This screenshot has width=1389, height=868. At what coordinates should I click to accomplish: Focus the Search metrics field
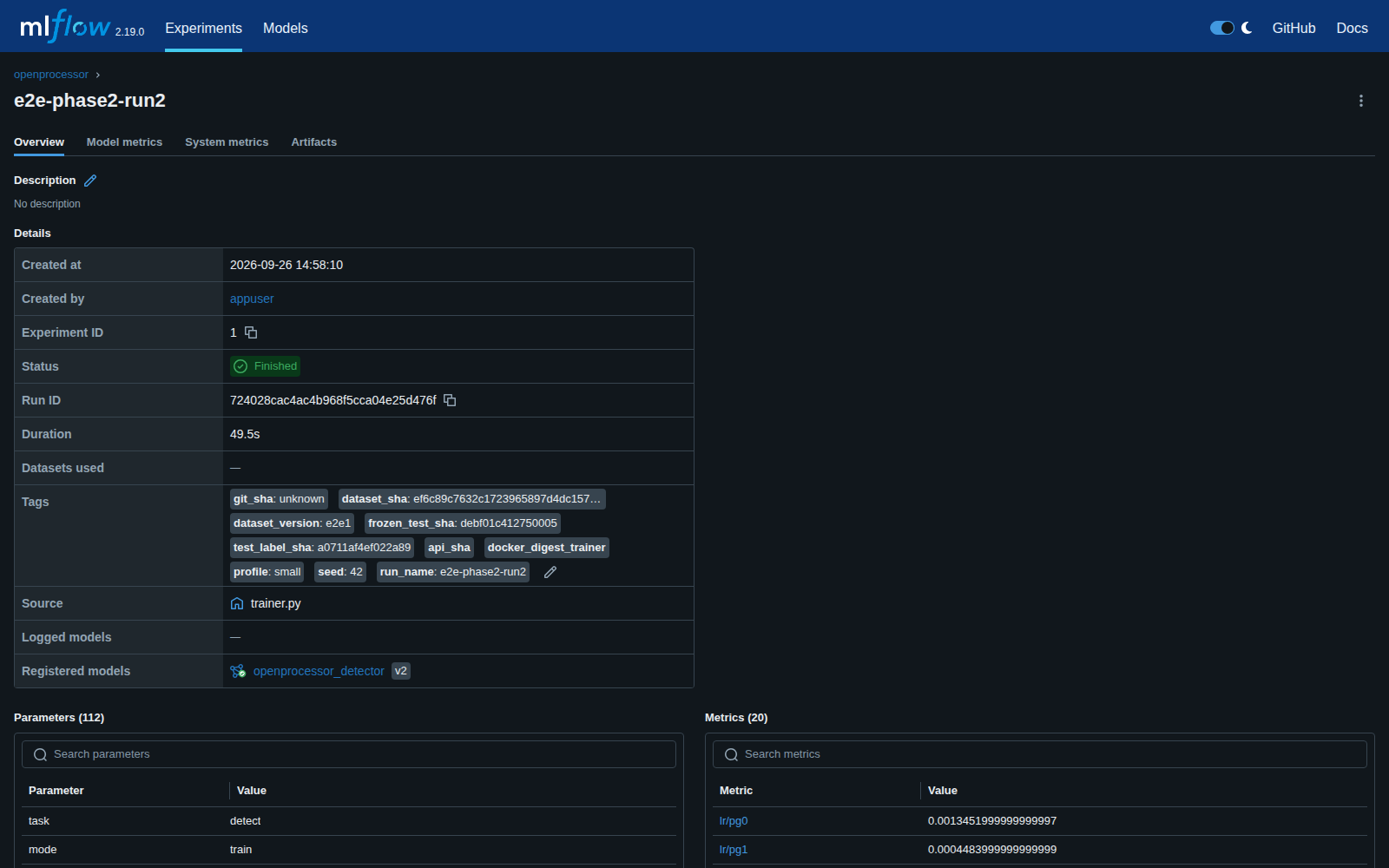tap(1040, 754)
